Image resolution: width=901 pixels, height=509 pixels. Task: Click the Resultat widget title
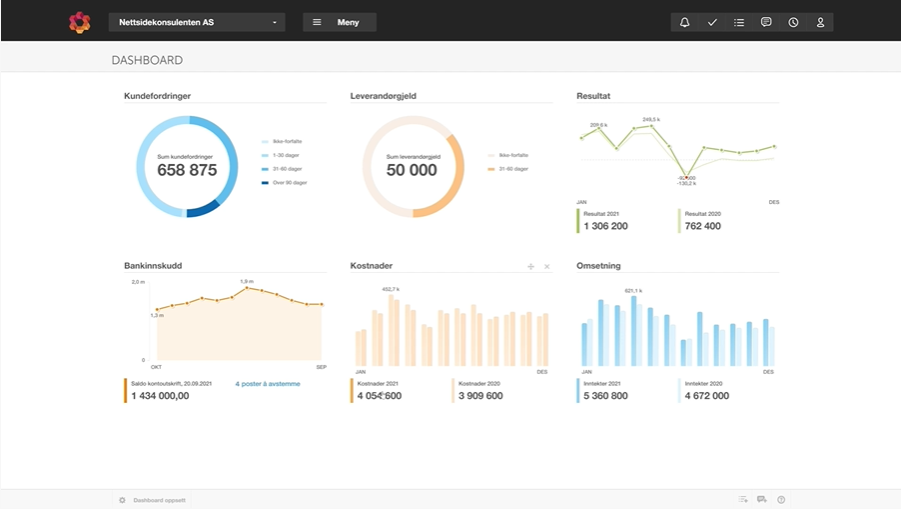coord(593,96)
